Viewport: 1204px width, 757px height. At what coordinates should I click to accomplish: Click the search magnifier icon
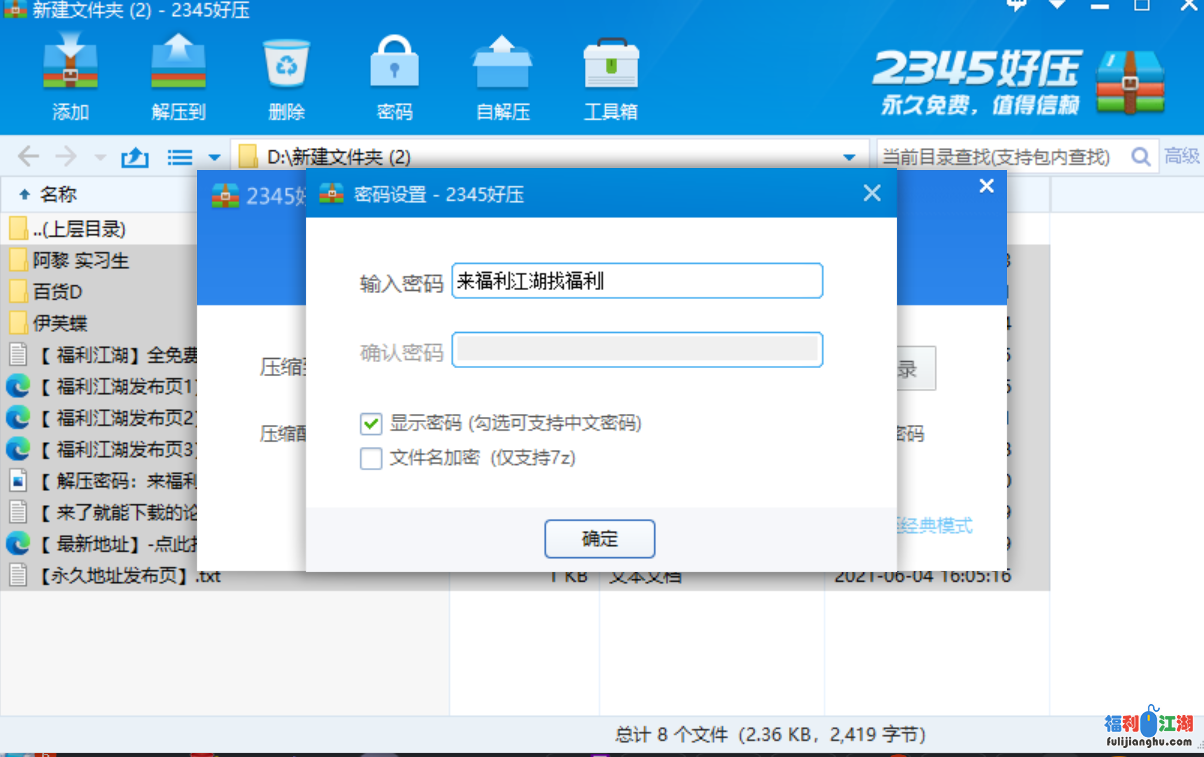tap(1140, 157)
